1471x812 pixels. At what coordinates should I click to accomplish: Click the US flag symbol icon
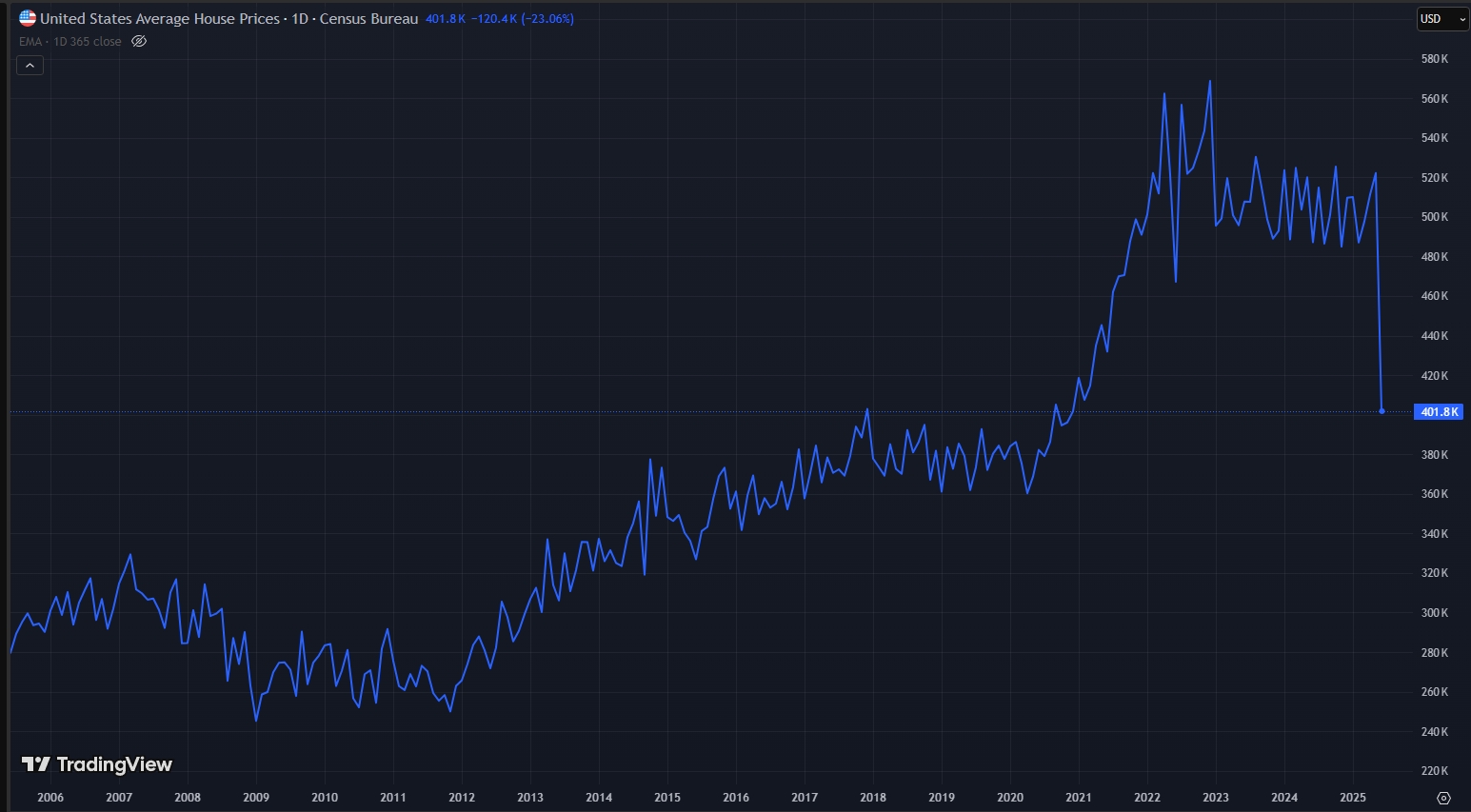coord(28,18)
